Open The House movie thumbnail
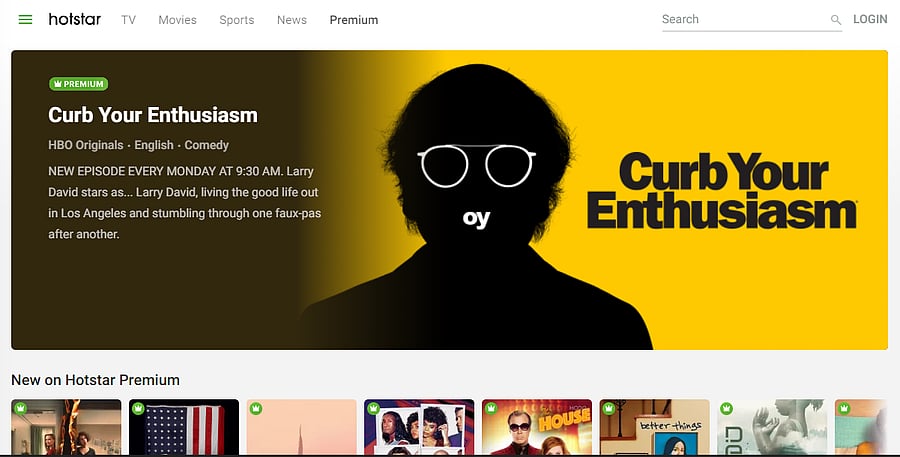Image resolution: width=900 pixels, height=457 pixels. tap(537, 427)
